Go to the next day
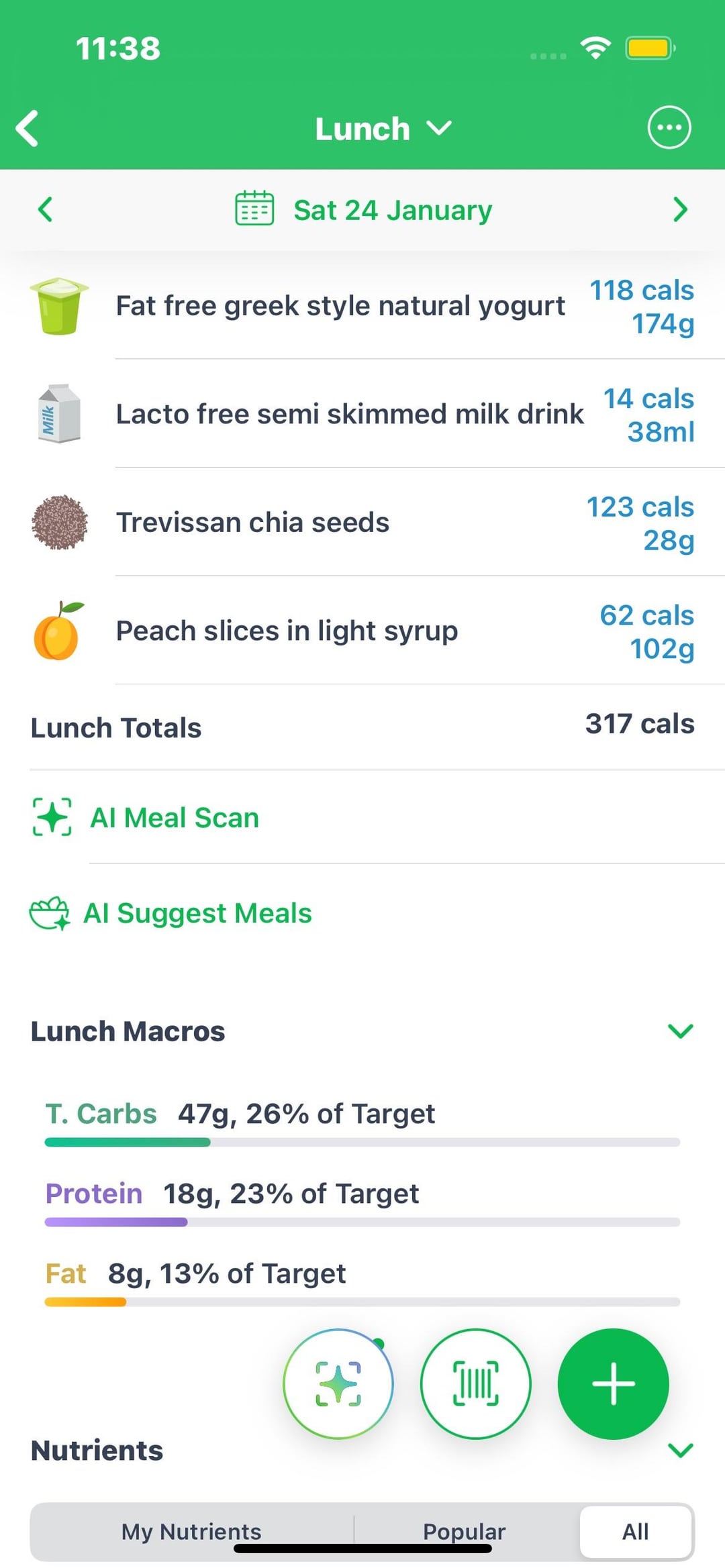This screenshot has height=1568, width=725. (679, 209)
